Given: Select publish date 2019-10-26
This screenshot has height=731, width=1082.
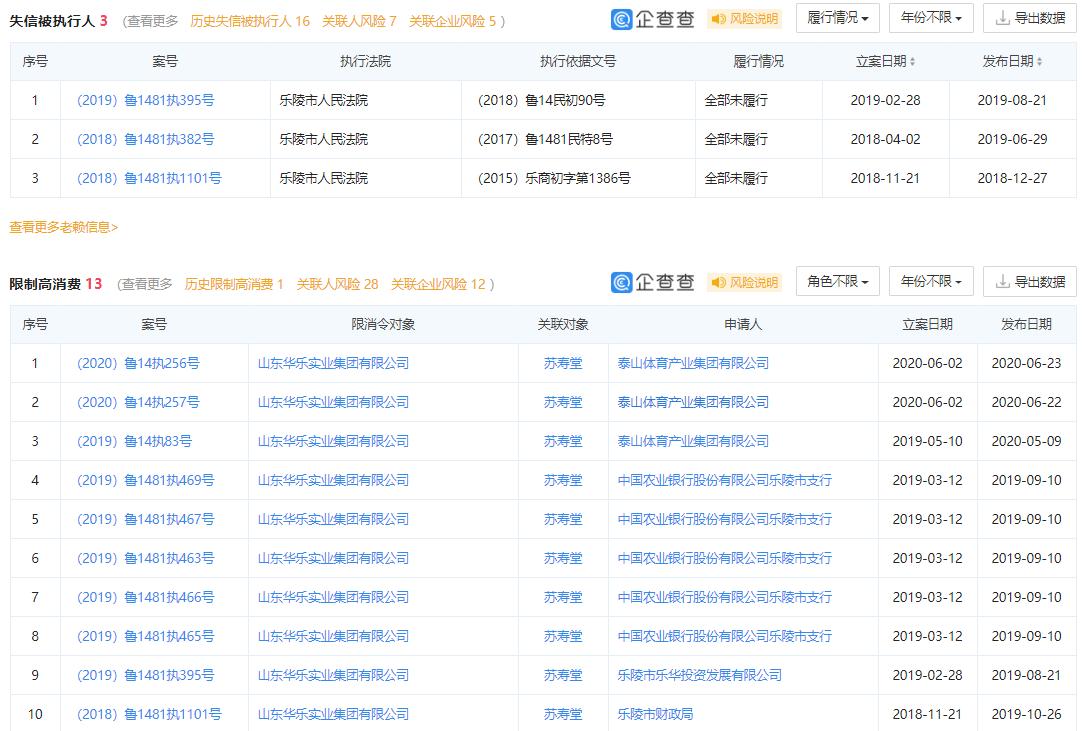Looking at the screenshot, I should pyautogui.click(x=1026, y=714).
